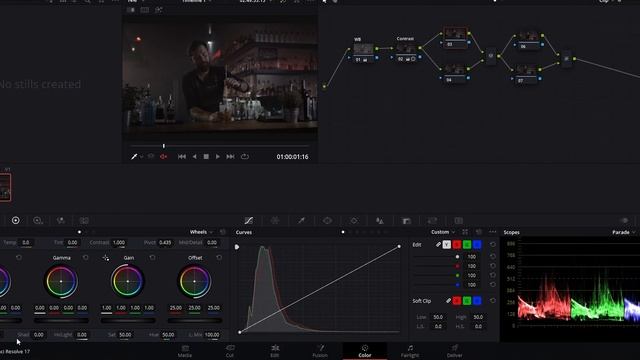This screenshot has width=640, height=360.
Task: Reset all color wheels next to Wheels dropdown
Action: coord(223,232)
